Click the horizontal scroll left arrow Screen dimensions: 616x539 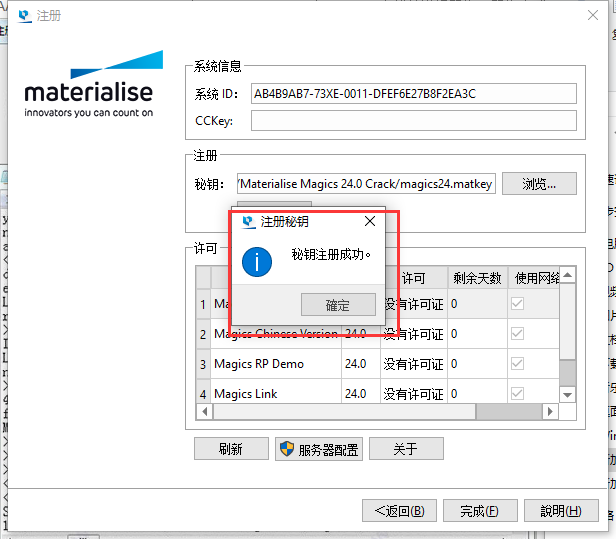[205, 412]
